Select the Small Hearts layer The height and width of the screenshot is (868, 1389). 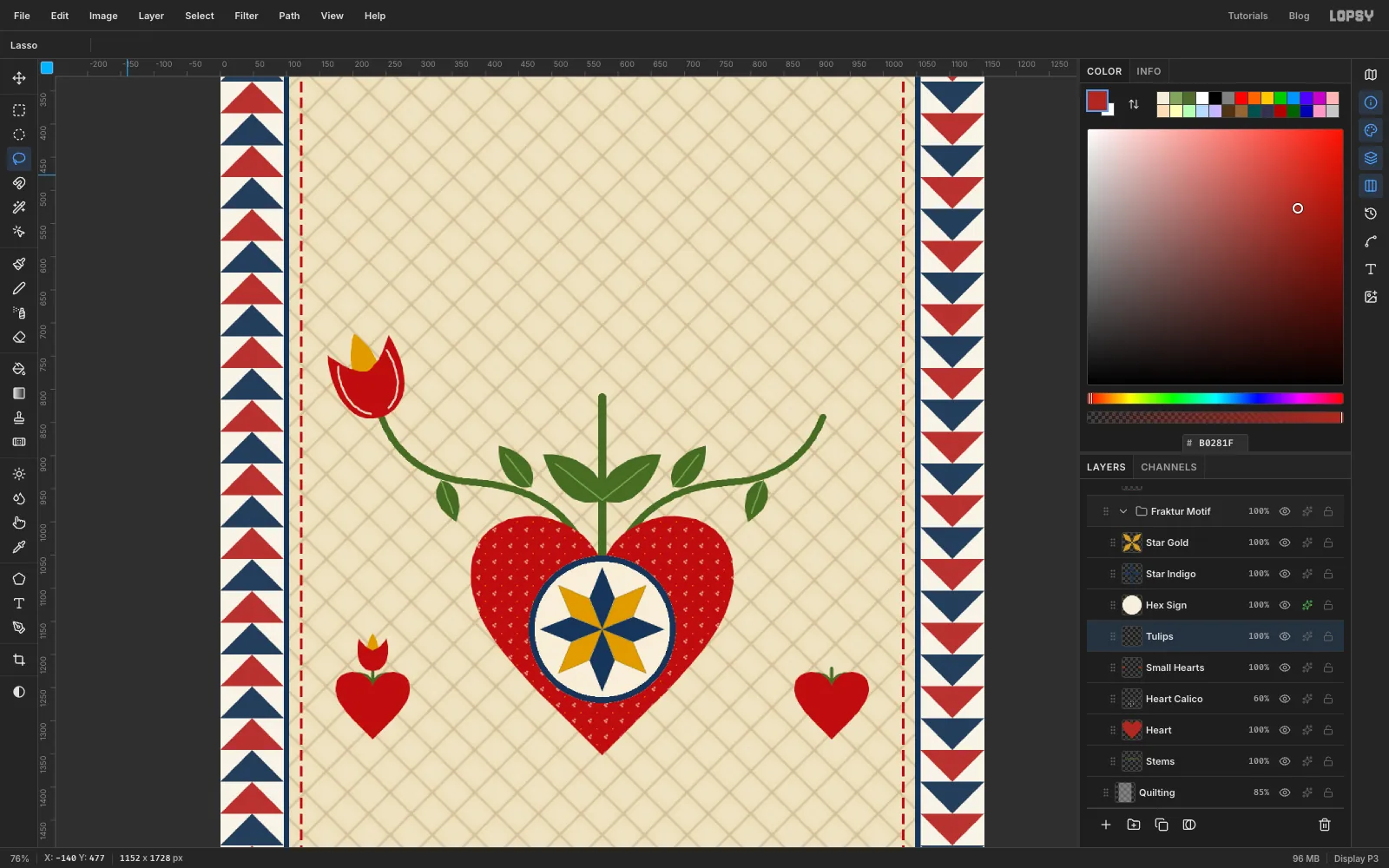[x=1215, y=667]
